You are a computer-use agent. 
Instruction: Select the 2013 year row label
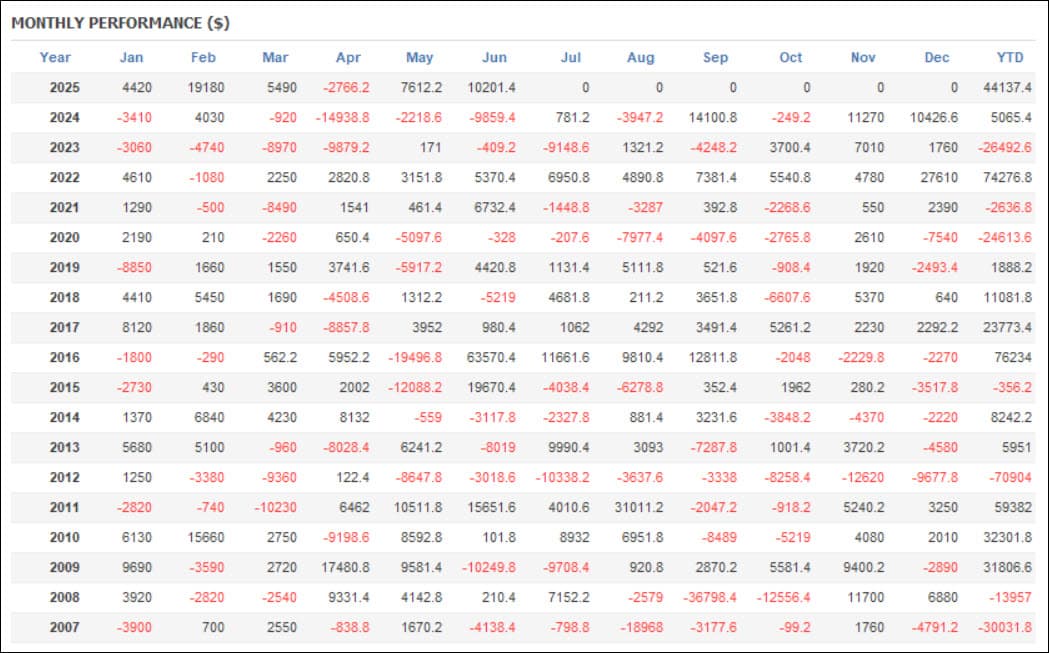pyautogui.click(x=64, y=448)
